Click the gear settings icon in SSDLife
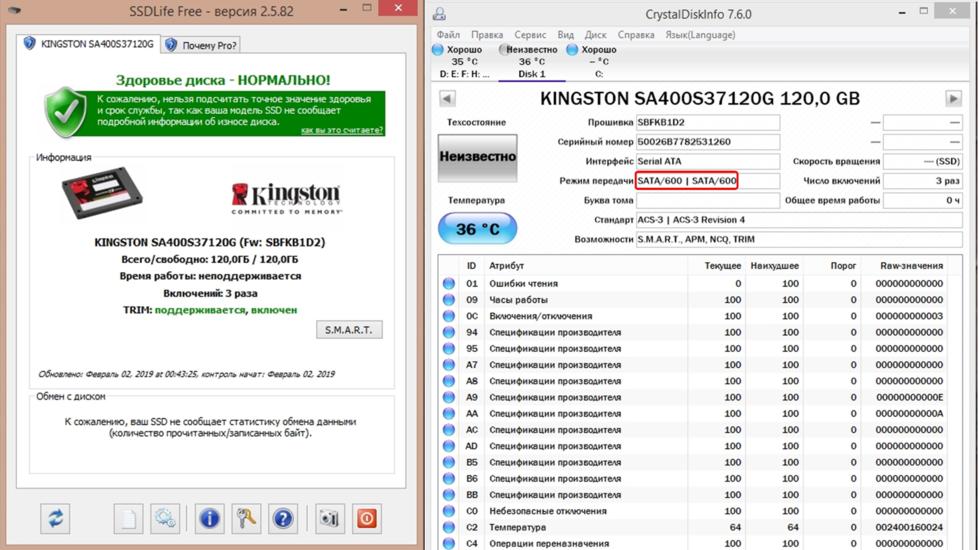 click(164, 518)
